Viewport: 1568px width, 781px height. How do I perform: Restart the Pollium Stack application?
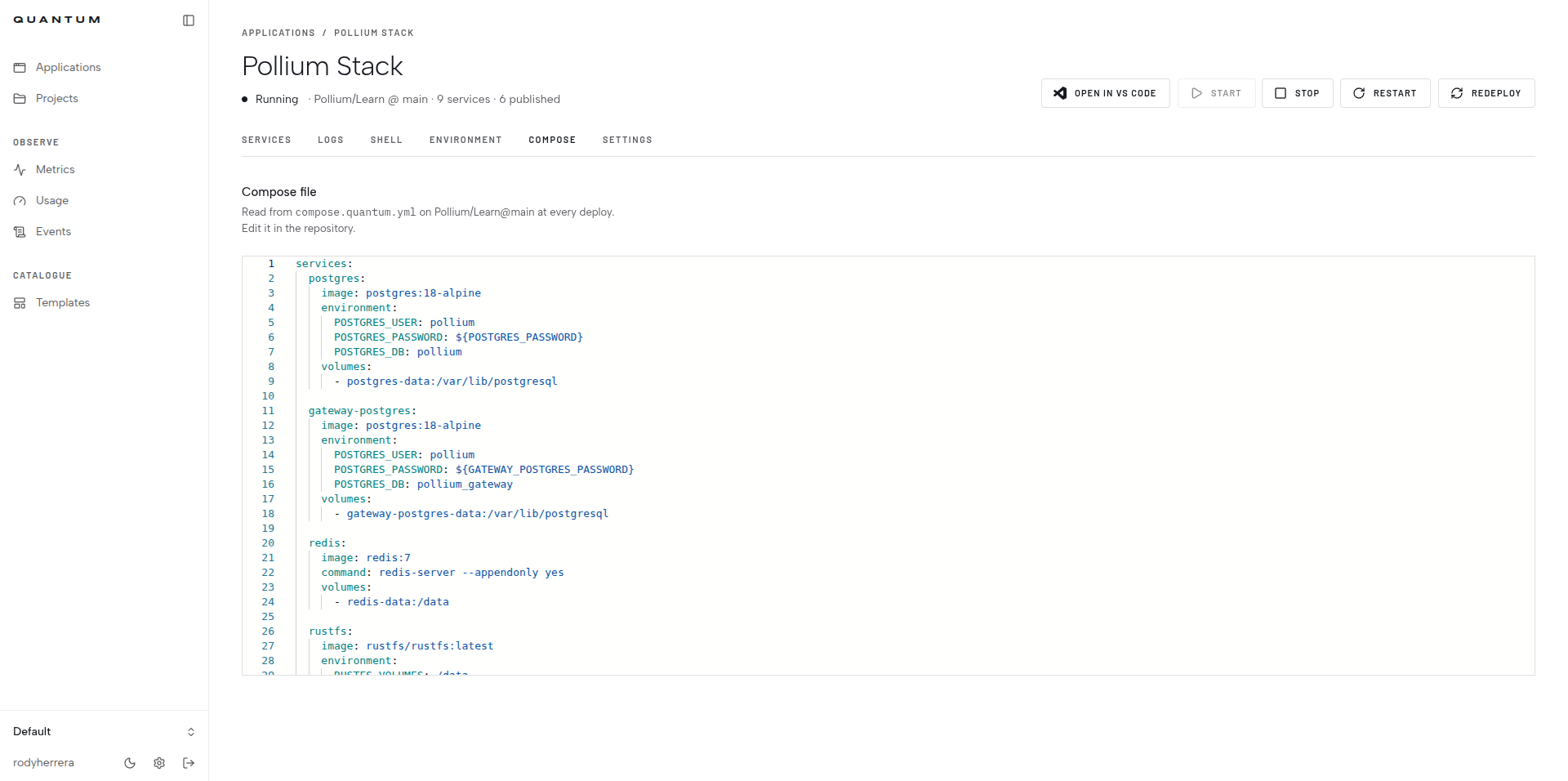pos(1385,93)
